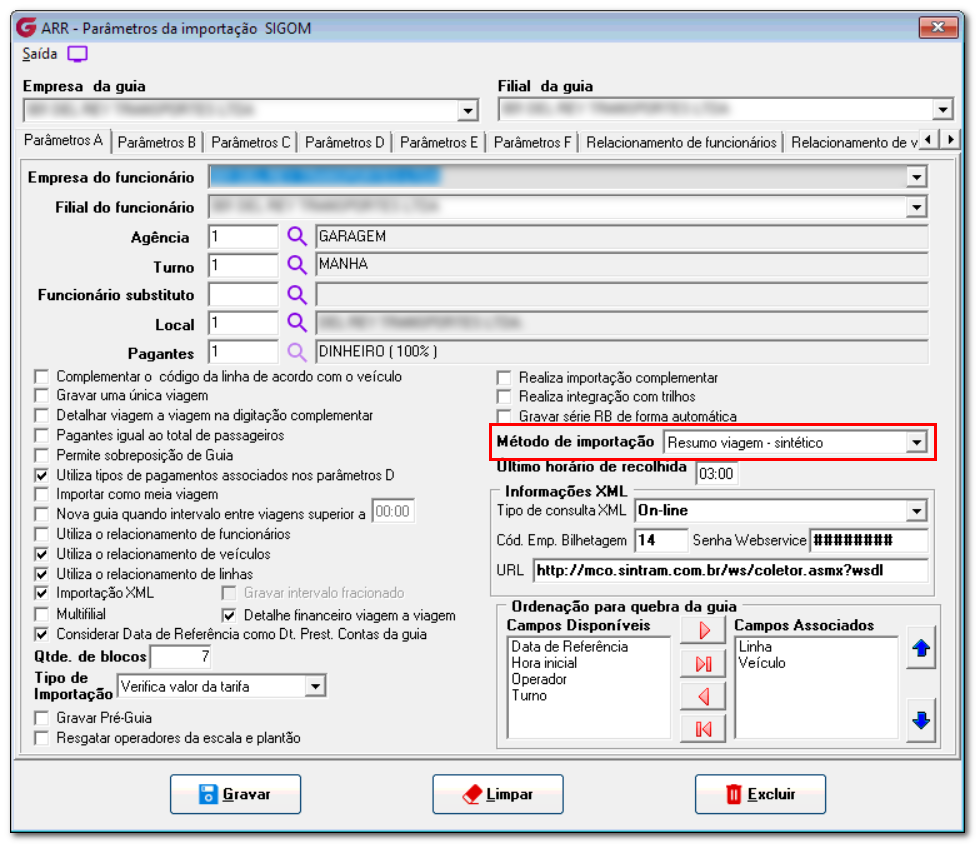976x844 pixels.
Task: Expand the Filial da guia dropdown
Action: tap(942, 110)
